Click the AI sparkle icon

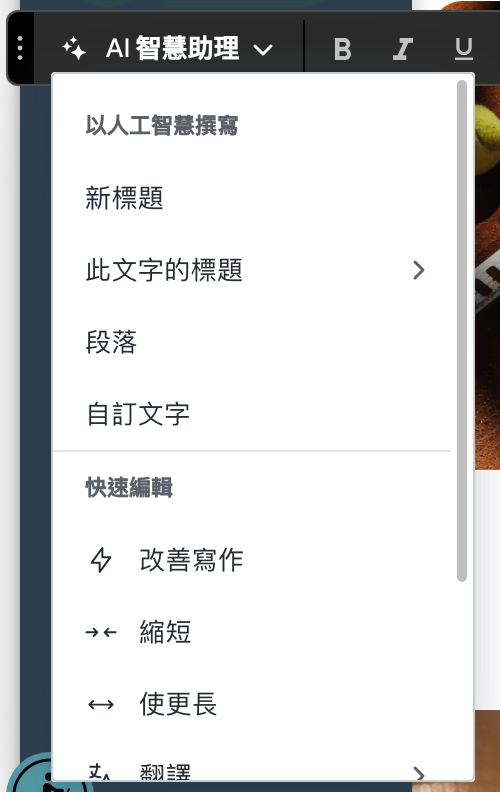[74, 48]
